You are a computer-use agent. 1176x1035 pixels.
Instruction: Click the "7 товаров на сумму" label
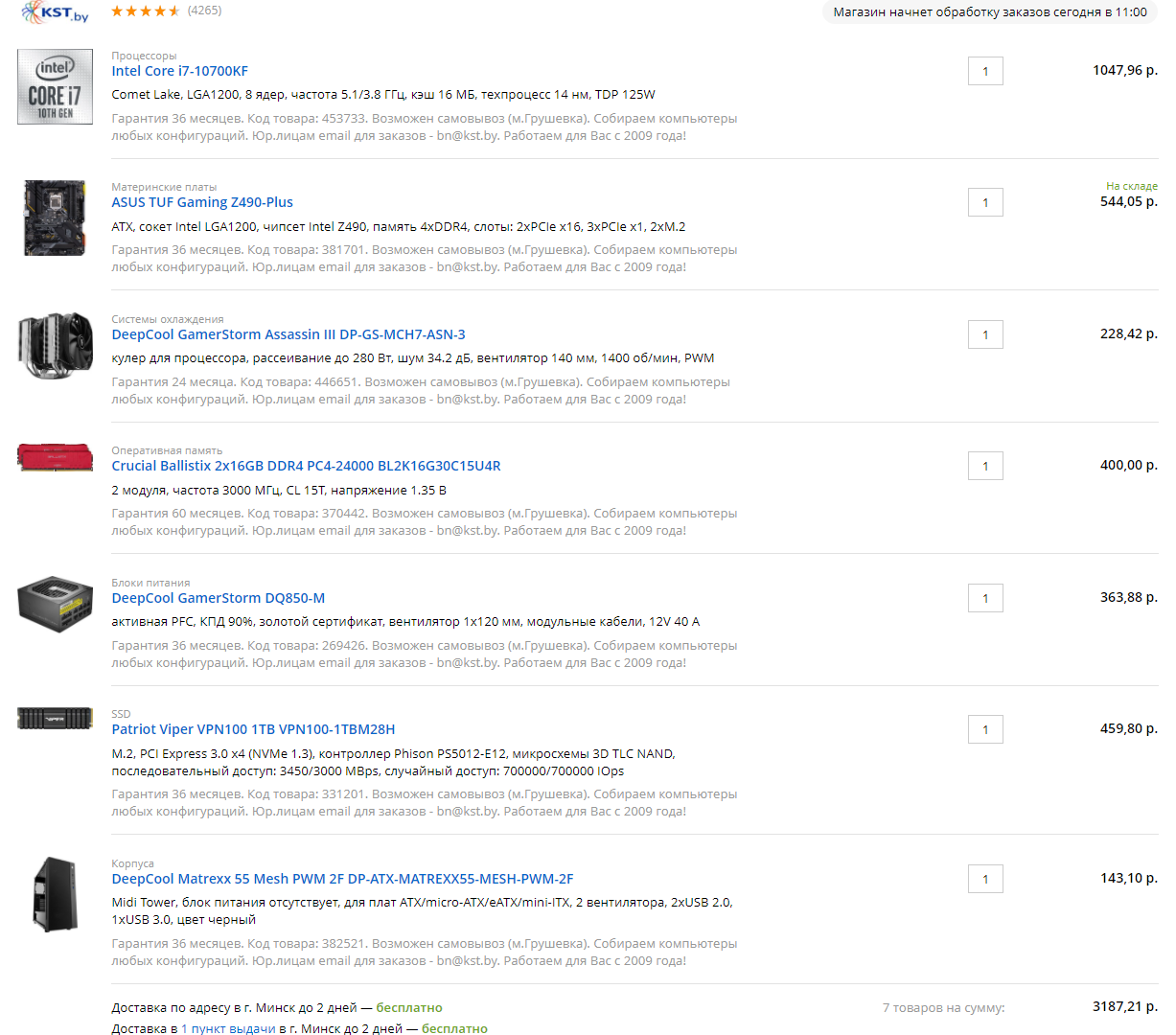click(944, 1007)
